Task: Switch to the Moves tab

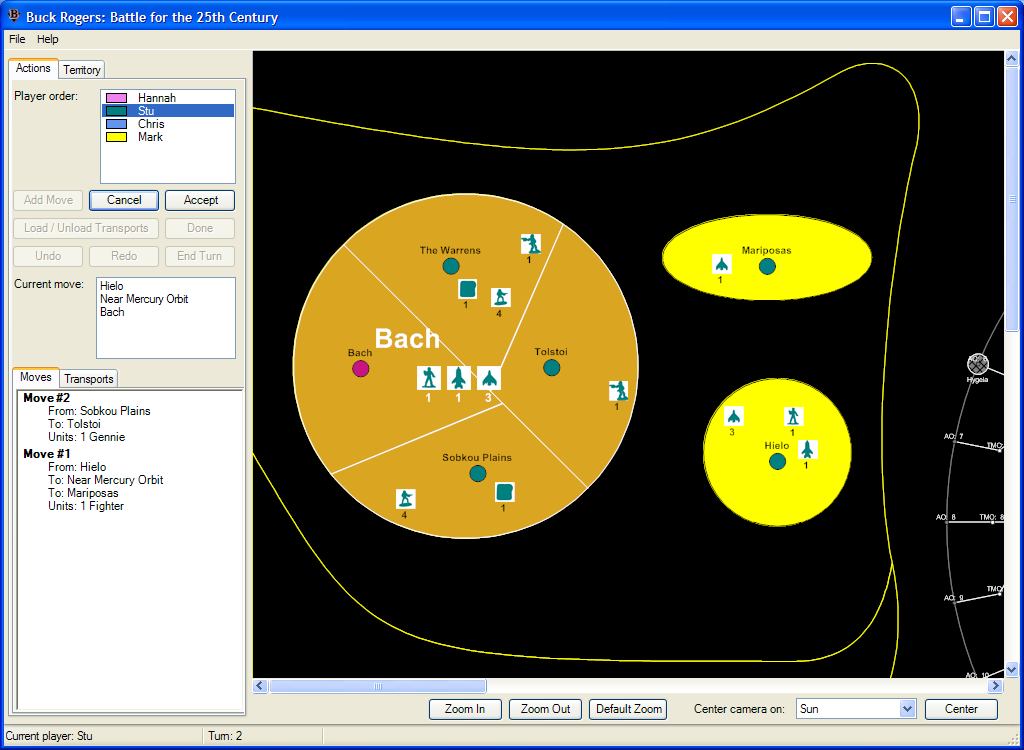Action: click(x=36, y=377)
